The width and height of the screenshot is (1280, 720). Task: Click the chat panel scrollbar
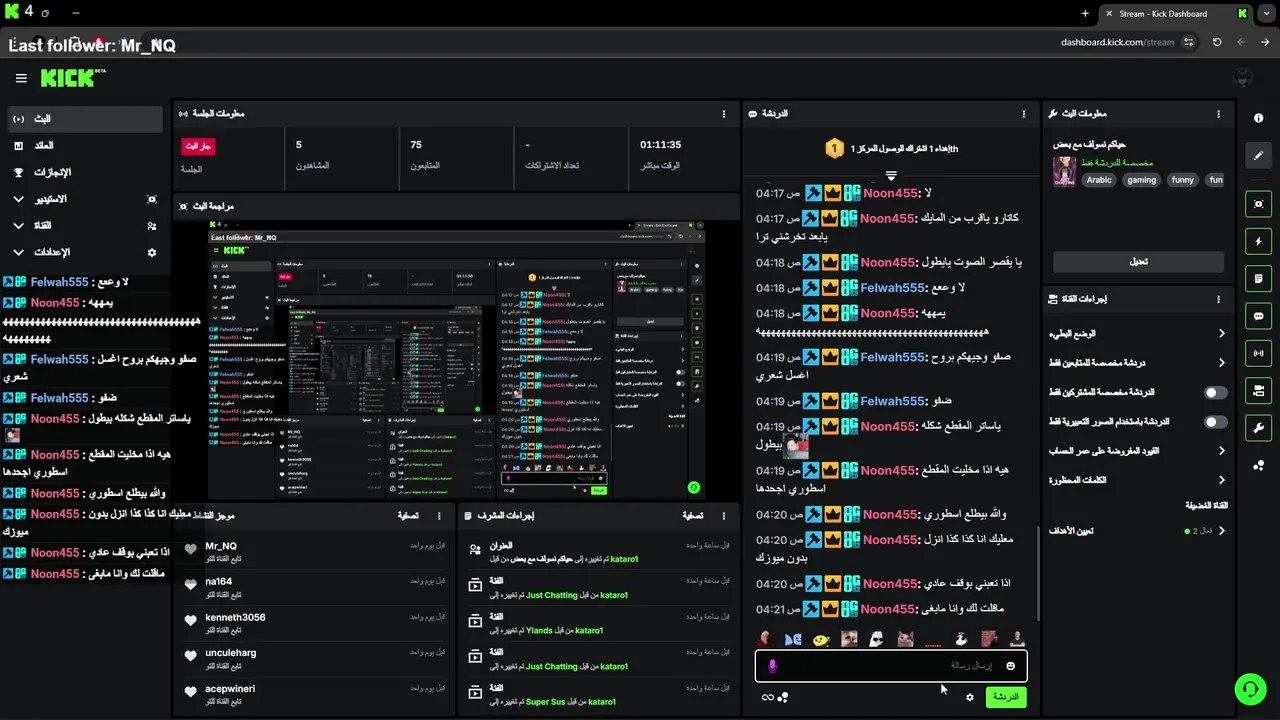pyautogui.click(x=1038, y=572)
